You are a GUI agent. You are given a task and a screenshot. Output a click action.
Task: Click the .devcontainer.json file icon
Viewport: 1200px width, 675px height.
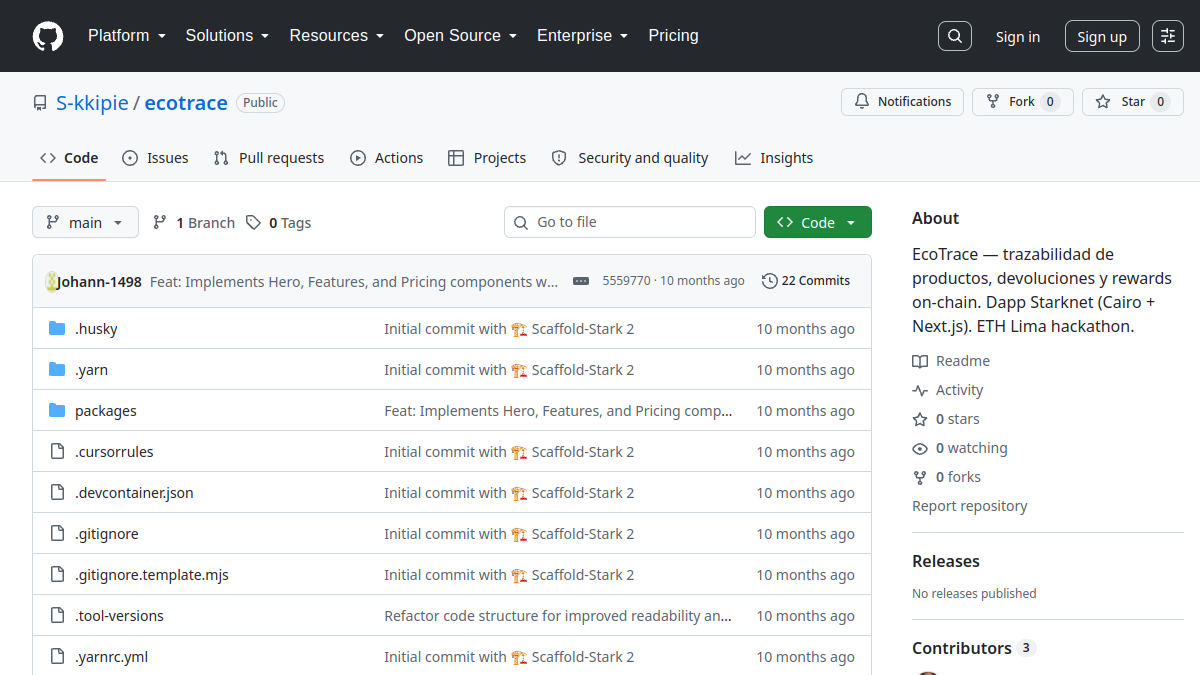(57, 493)
